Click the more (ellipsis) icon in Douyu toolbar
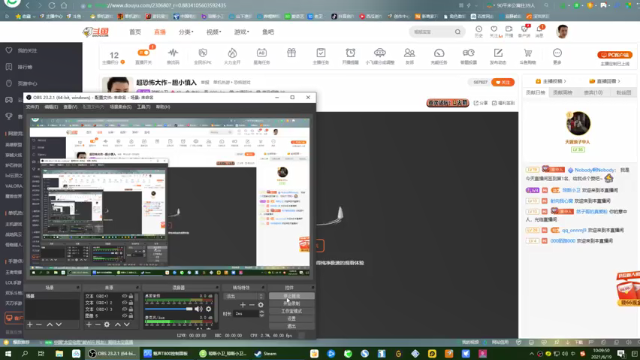The image size is (640, 360). 557,53
